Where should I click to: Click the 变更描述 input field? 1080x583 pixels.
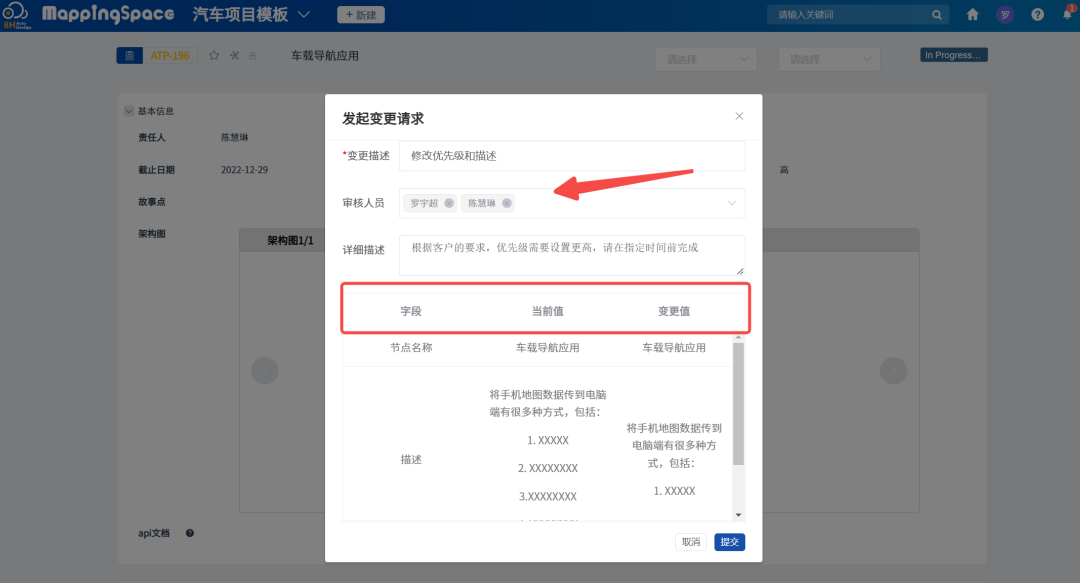(x=571, y=156)
